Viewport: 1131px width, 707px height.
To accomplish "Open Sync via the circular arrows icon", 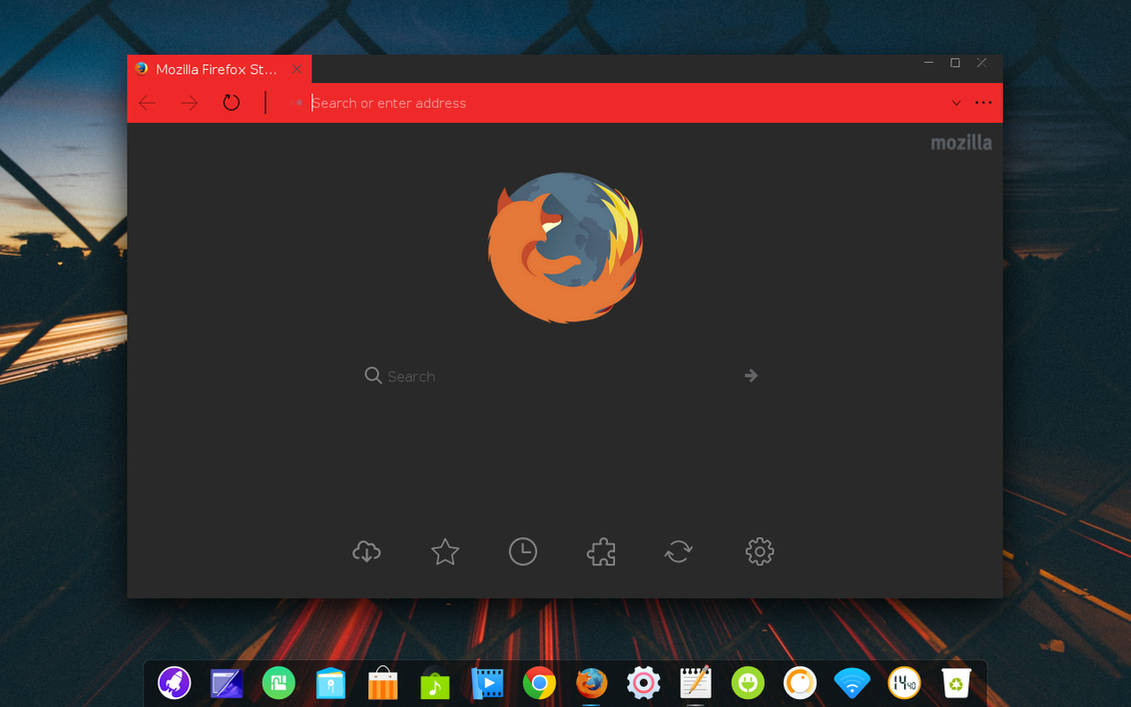I will [x=679, y=552].
